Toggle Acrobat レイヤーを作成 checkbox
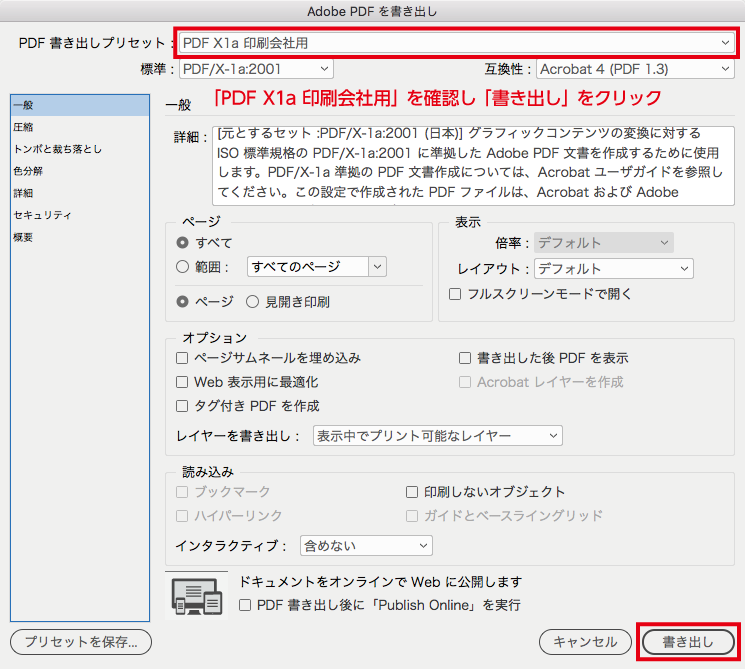The image size is (745, 669). pos(465,382)
